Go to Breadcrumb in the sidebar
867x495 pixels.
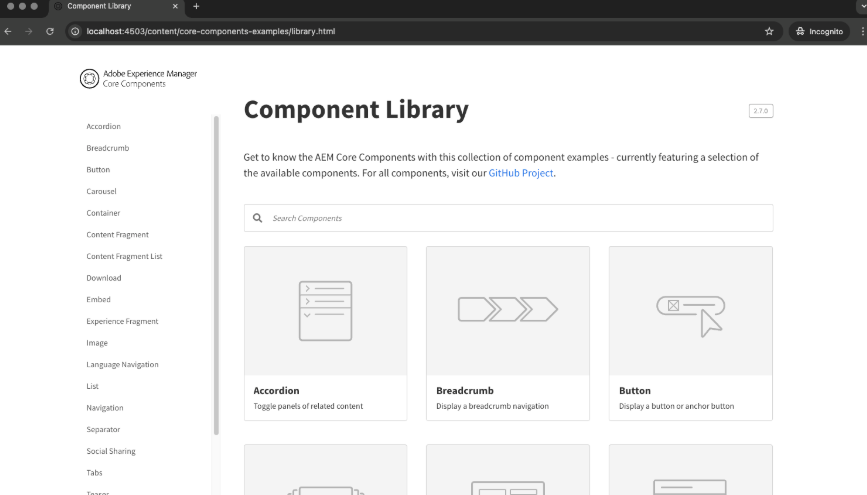point(108,148)
